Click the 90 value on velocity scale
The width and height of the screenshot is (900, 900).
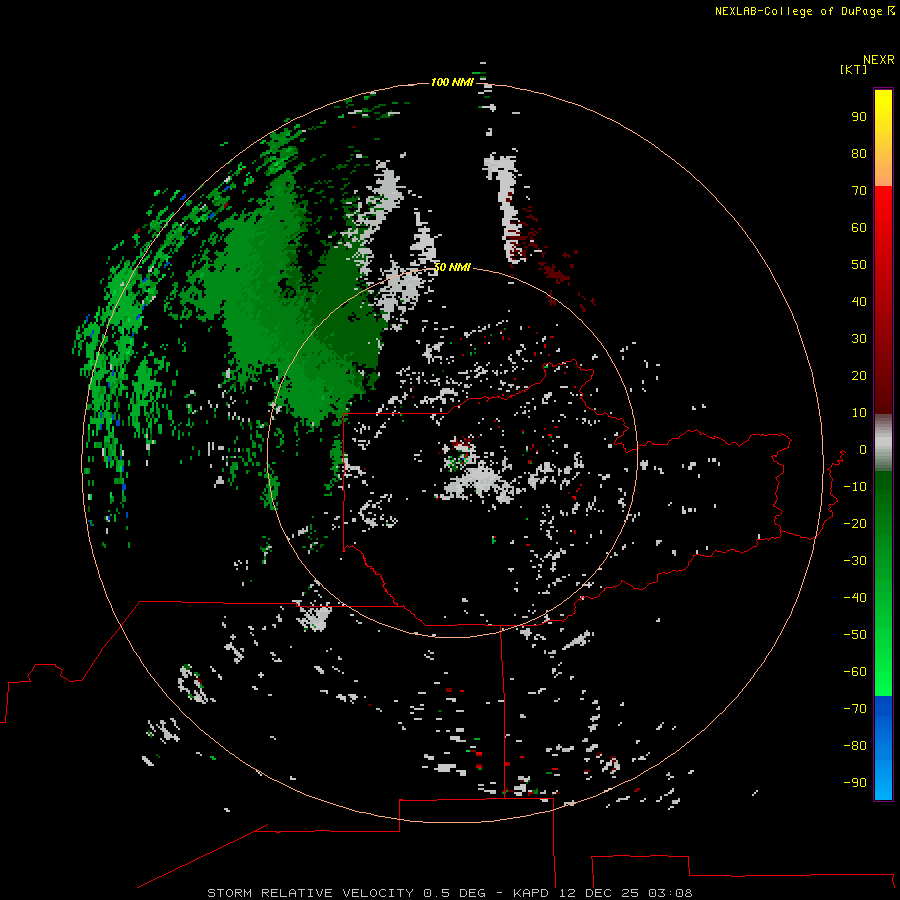(859, 117)
